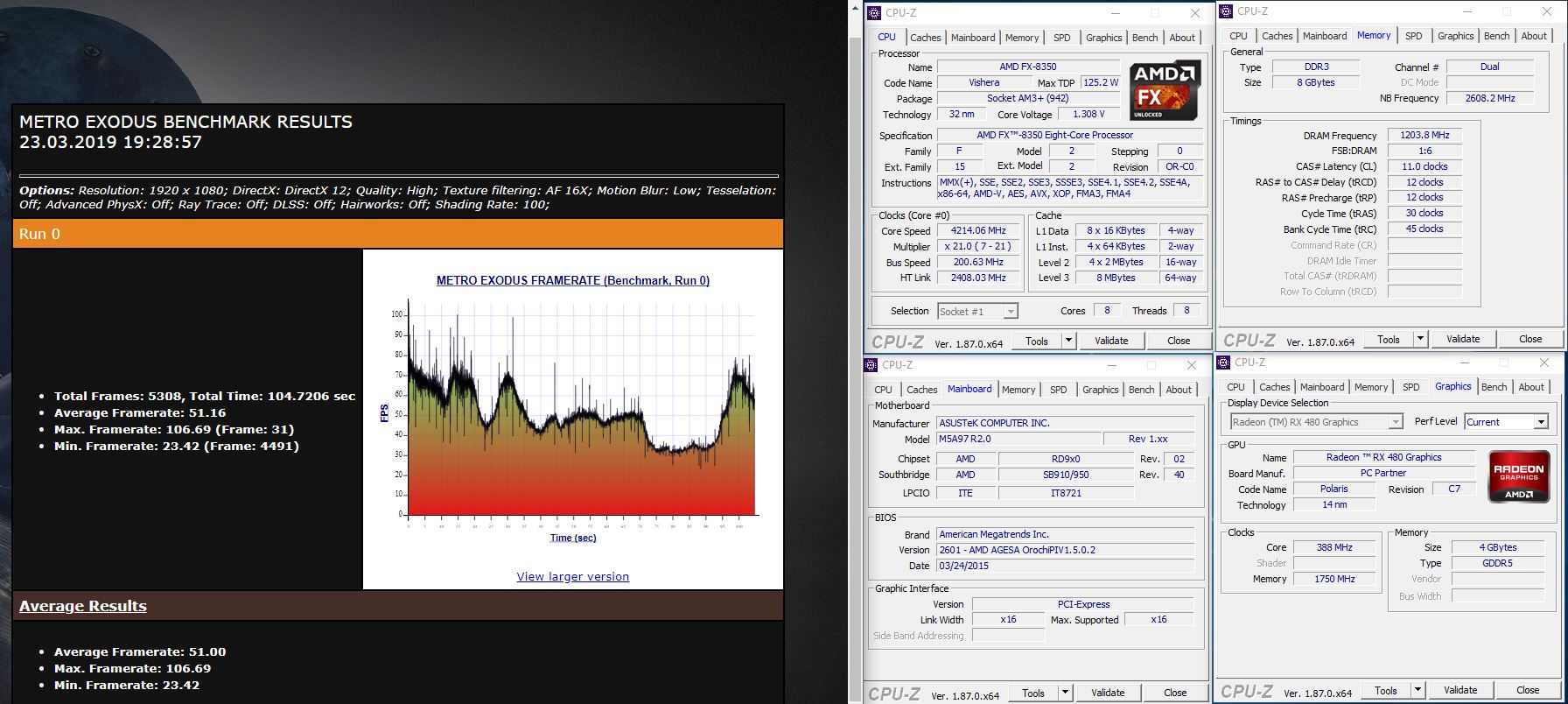1568x704 pixels.
Task: Click the Close button in the Mainboard tab window
Action: (1175, 693)
